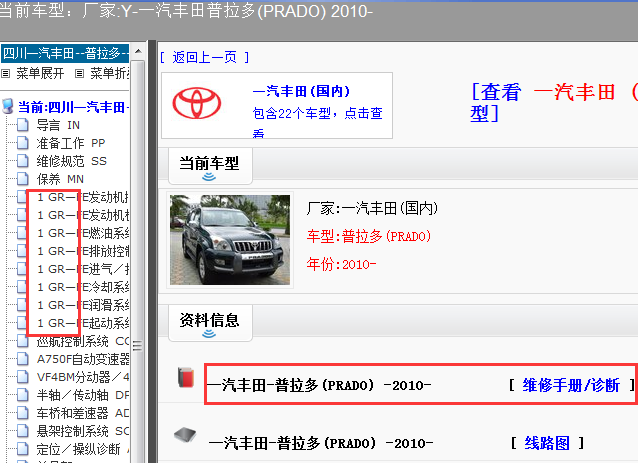Open tree item 悬架控制系统
Image resolution: width=638 pixels, height=463 pixels.
point(83,431)
